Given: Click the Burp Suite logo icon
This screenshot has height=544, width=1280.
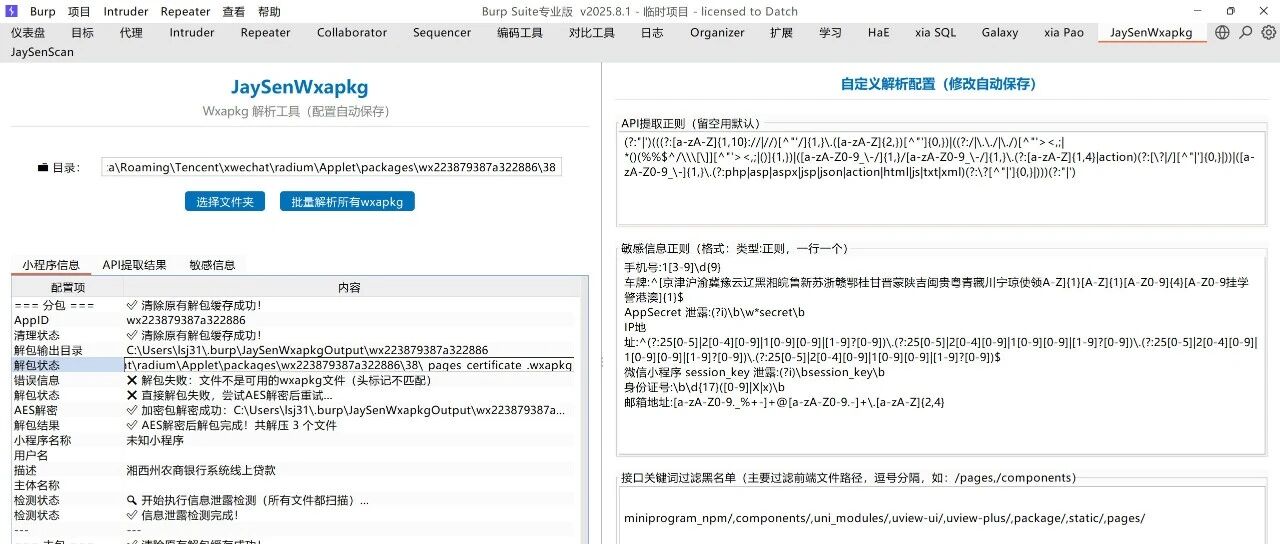Looking at the screenshot, I should 12,11.
